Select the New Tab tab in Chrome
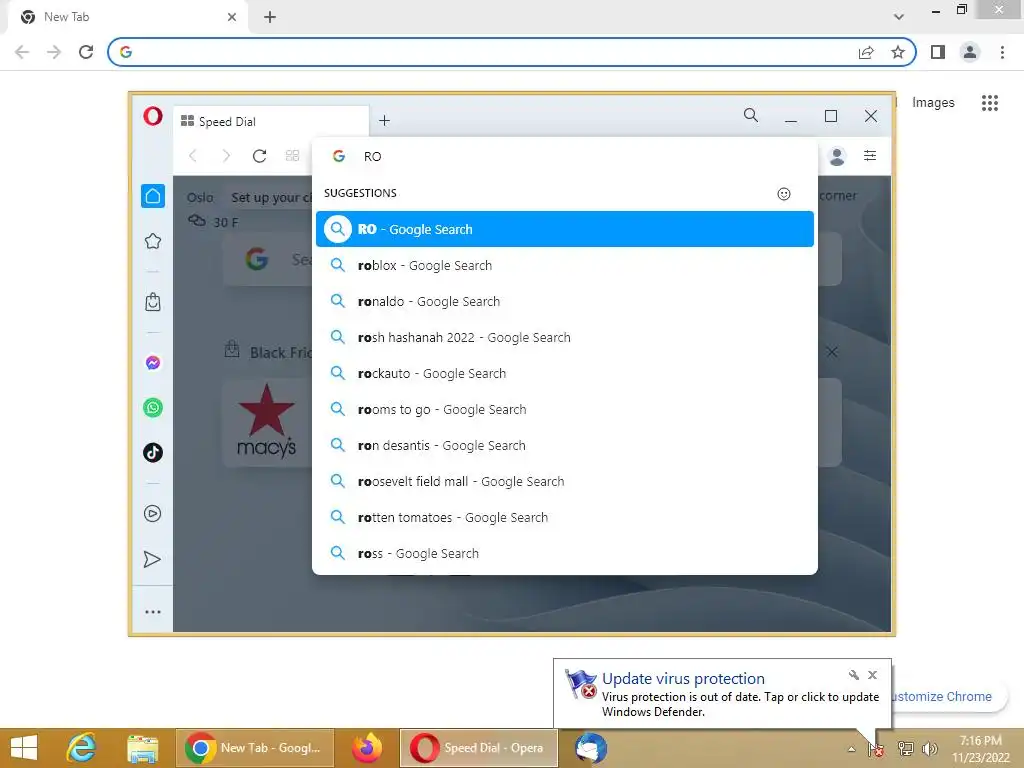1024x768 pixels. pyautogui.click(x=127, y=17)
